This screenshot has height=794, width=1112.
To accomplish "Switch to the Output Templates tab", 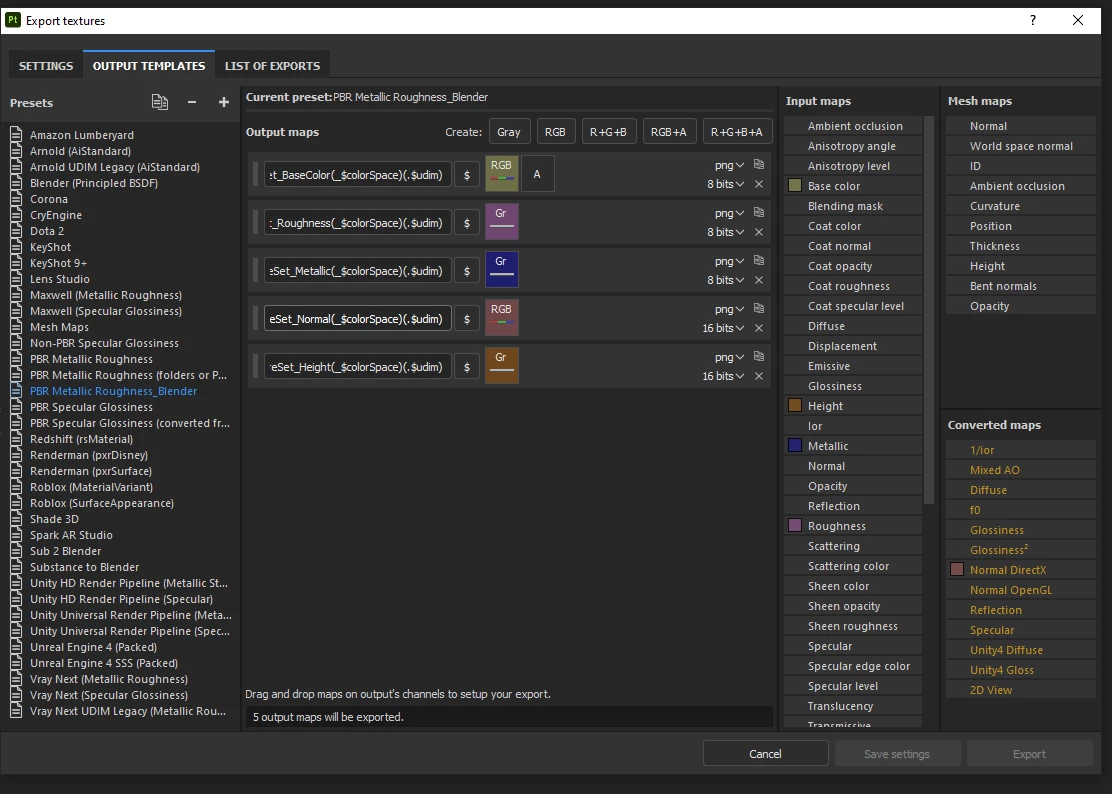I will pyautogui.click(x=149, y=65).
